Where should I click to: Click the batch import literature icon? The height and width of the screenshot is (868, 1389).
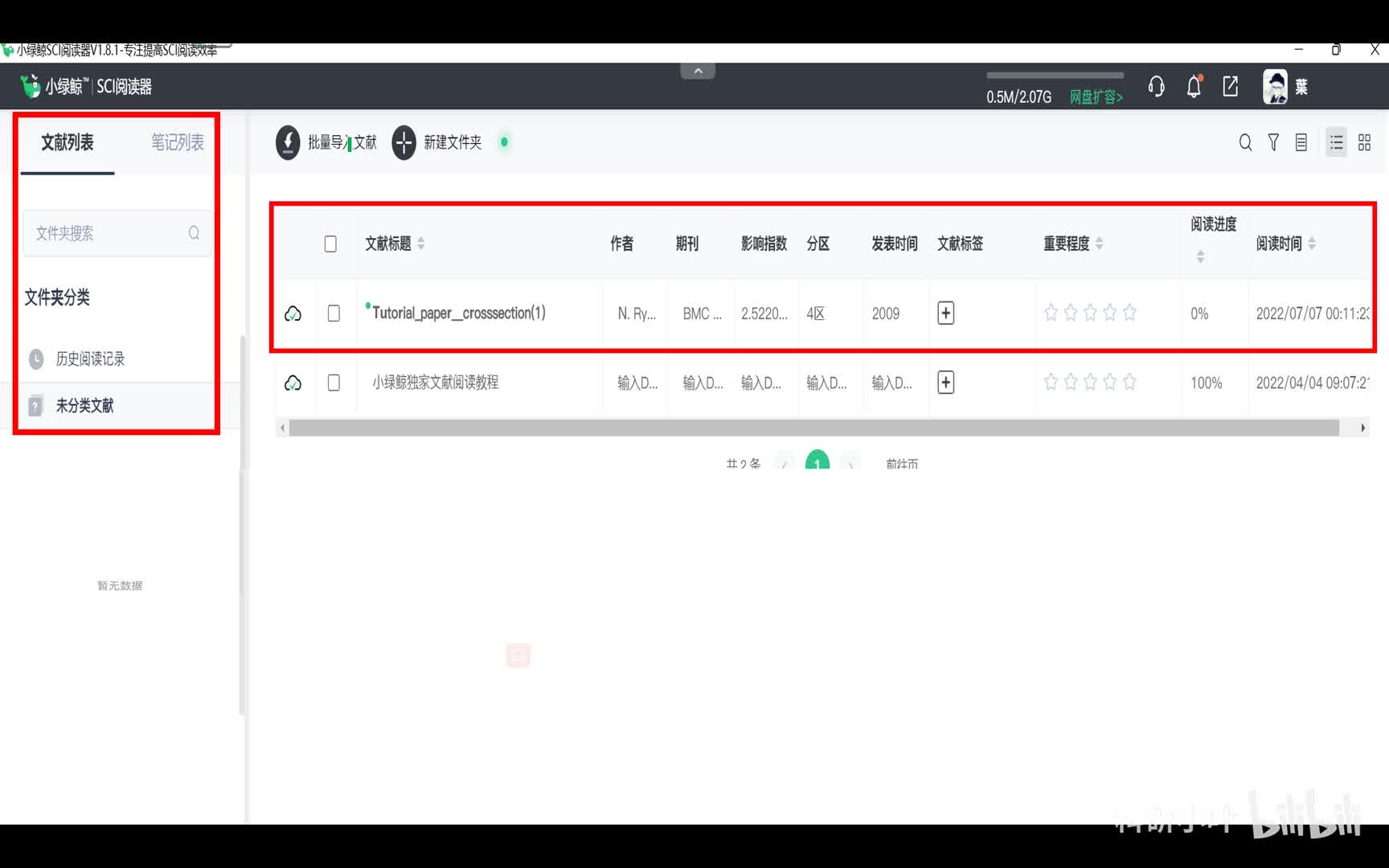[288, 142]
